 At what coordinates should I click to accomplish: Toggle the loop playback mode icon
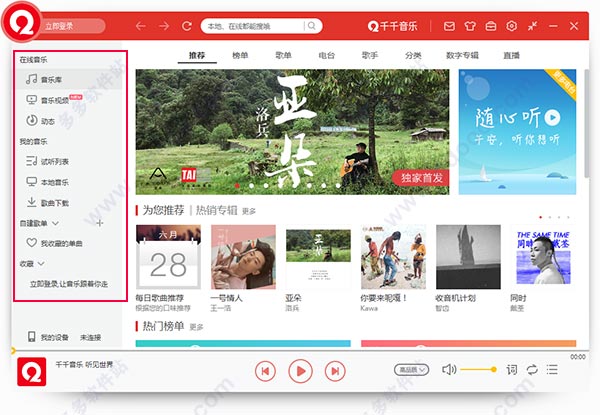532,370
